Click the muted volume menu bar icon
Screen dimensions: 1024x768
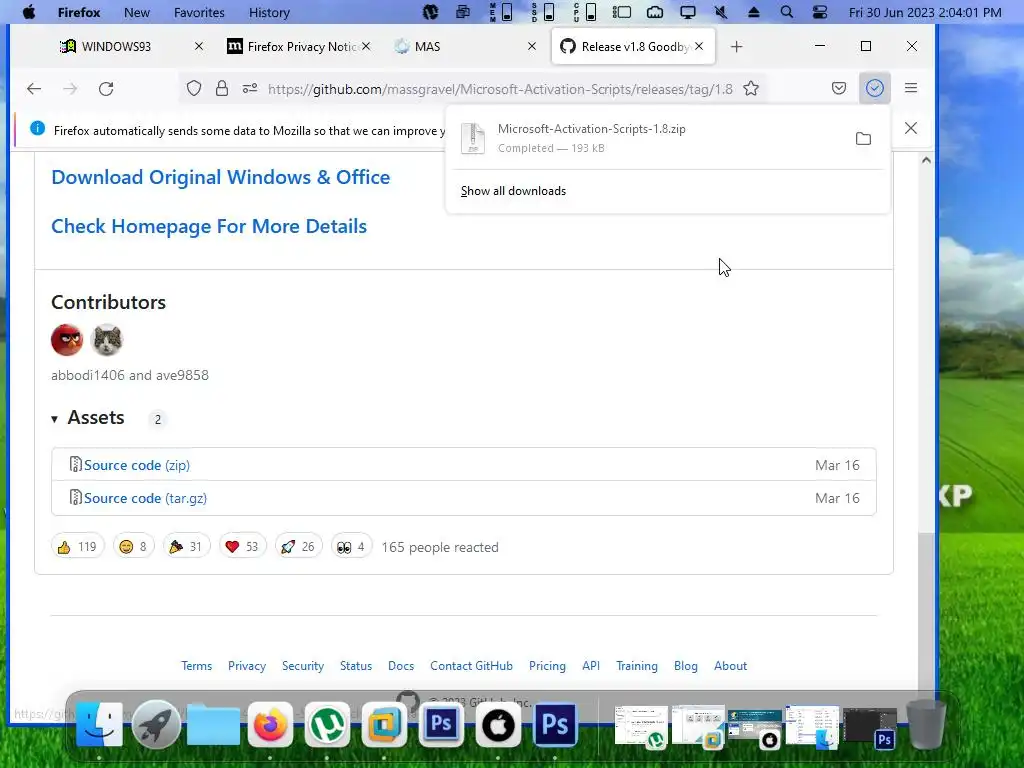720,12
